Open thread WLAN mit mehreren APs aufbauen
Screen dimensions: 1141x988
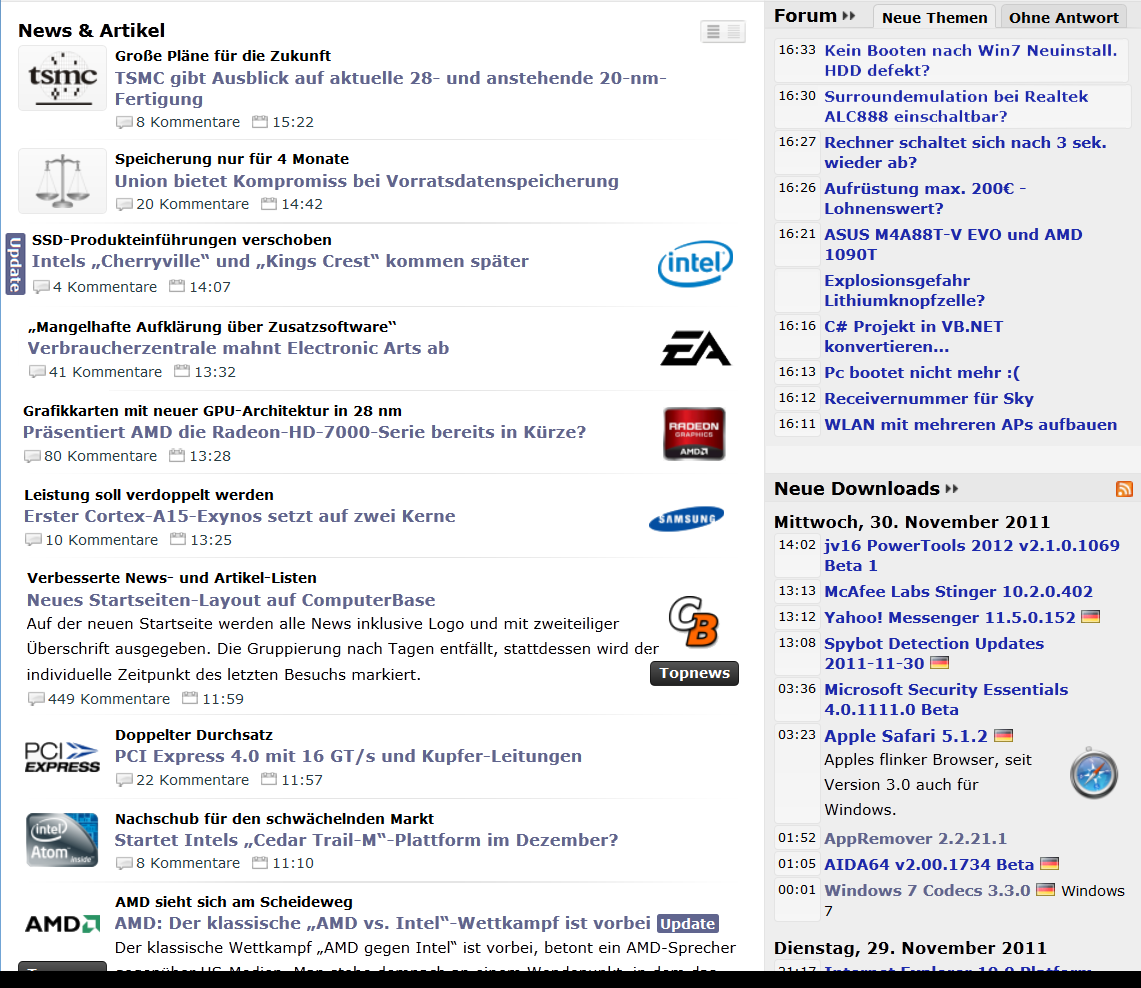[x=970, y=424]
